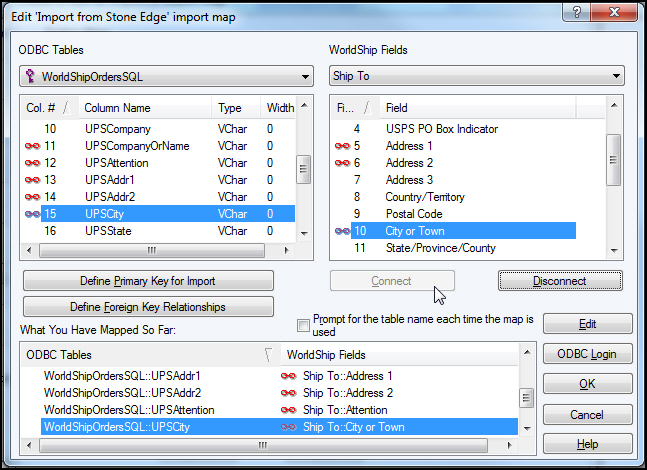Click link icon beside UPSAddr2 row
Viewport: 647px width, 470px height.
point(32,197)
